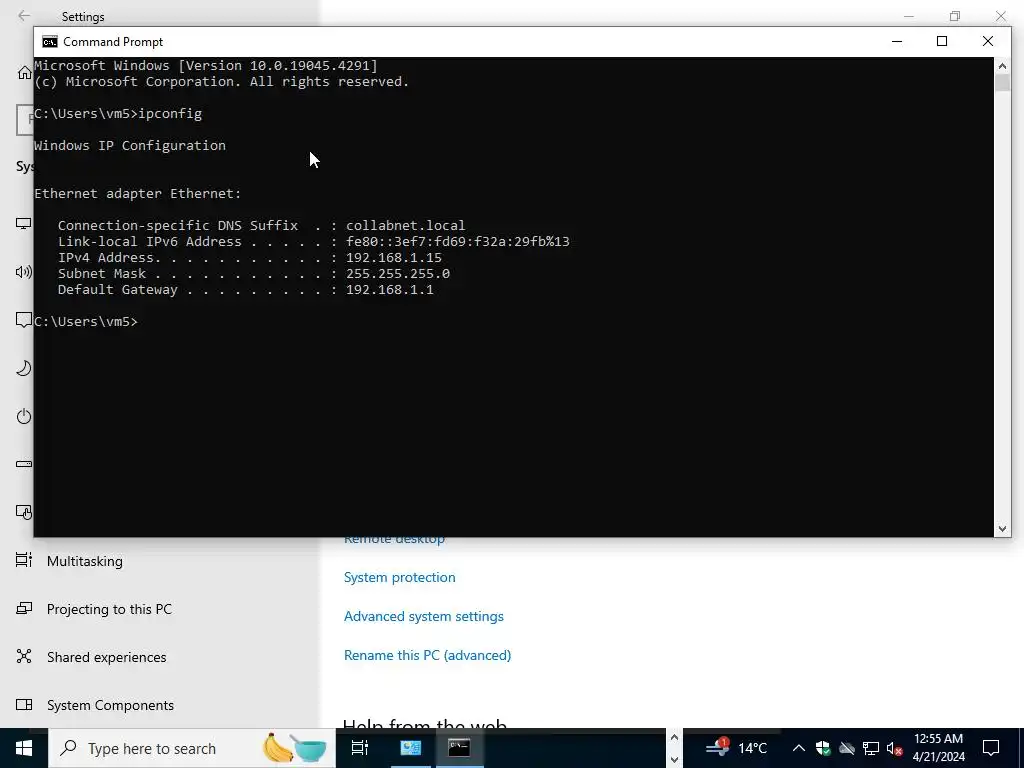Open the OneDrive cloud tray icon

click(x=847, y=748)
